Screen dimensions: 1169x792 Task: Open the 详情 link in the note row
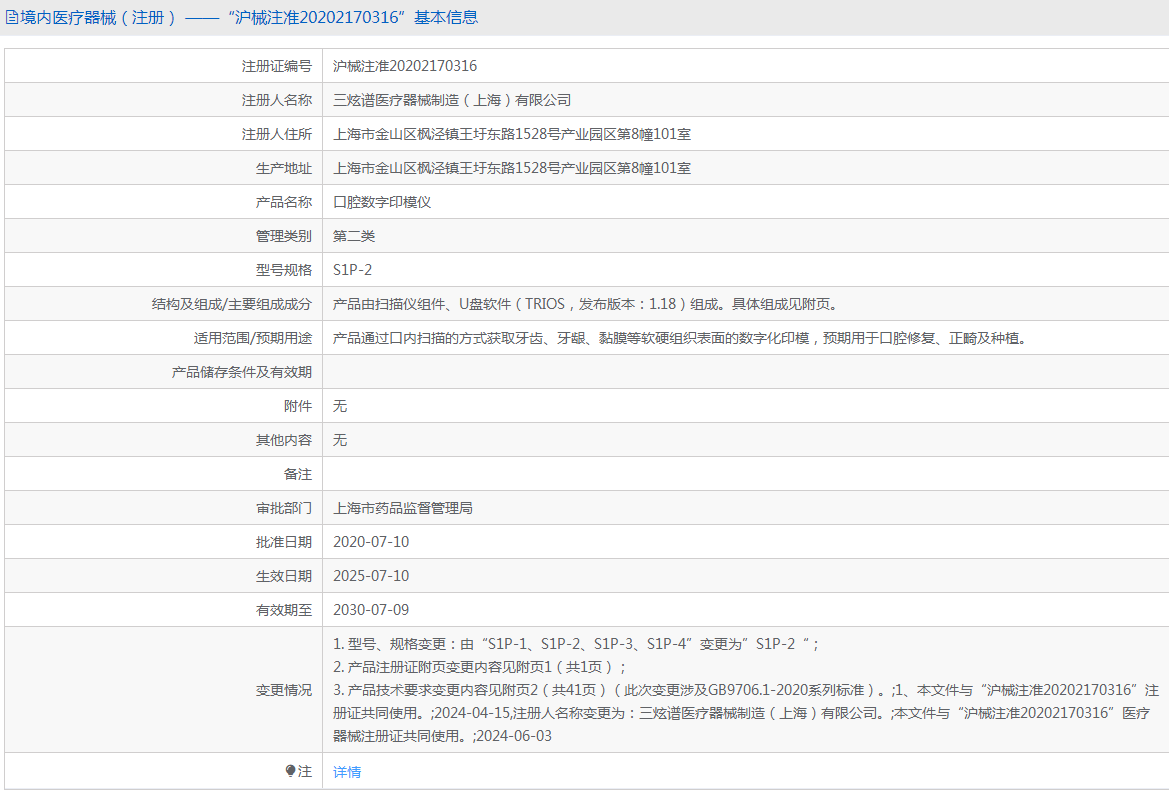tap(347, 772)
